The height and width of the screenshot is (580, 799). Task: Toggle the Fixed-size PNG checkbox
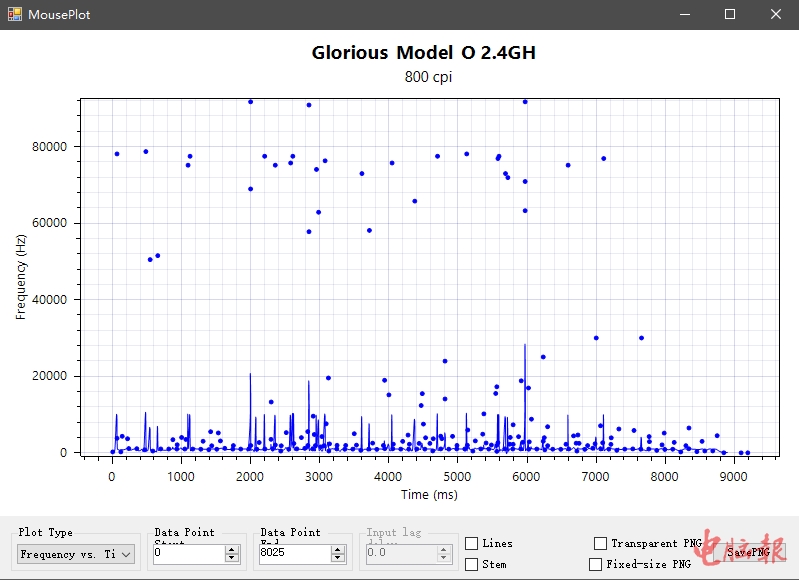click(x=596, y=565)
